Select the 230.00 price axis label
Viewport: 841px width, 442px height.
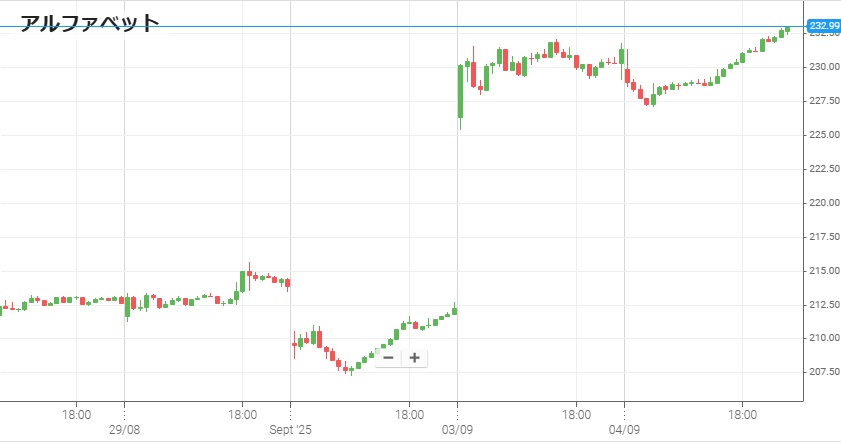point(824,67)
